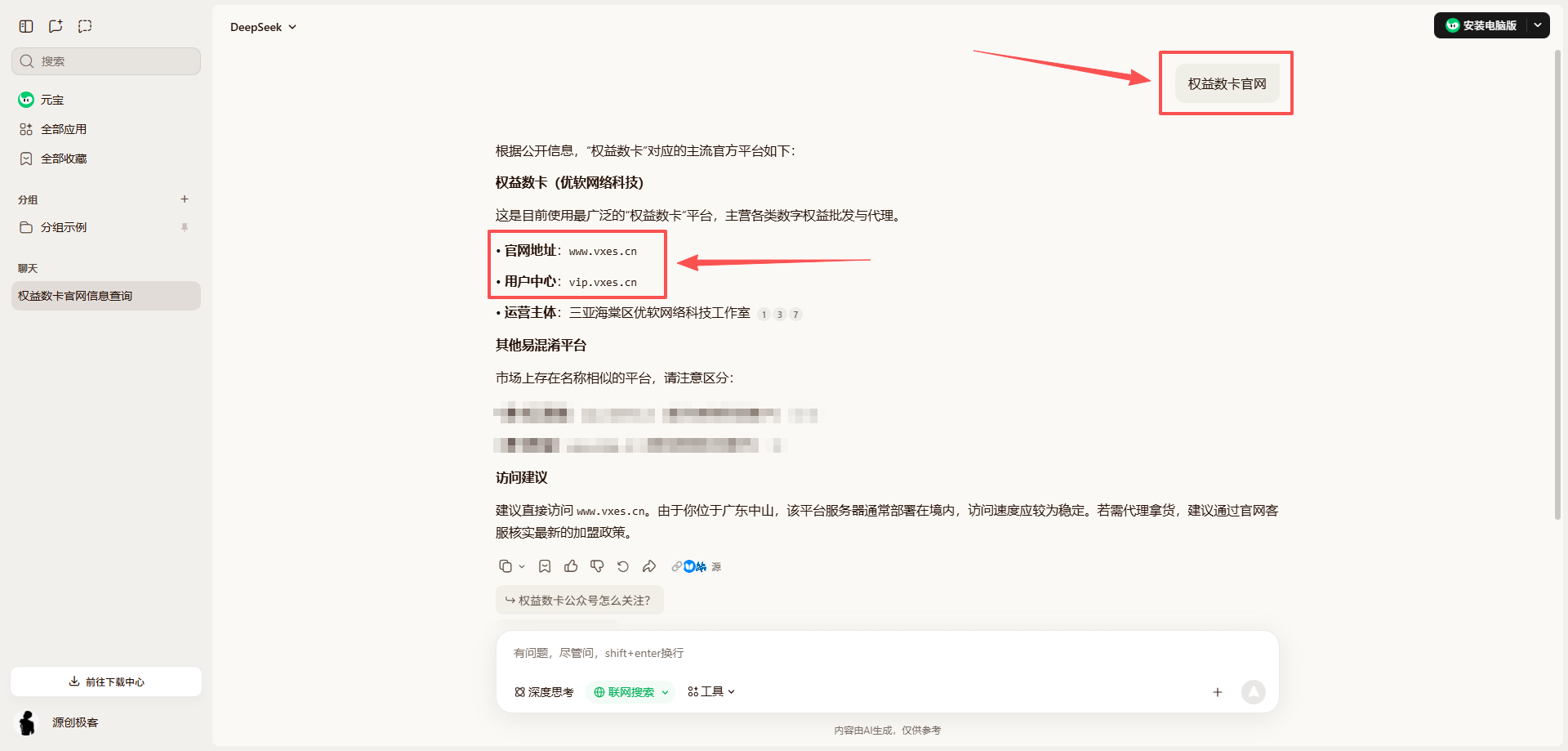Share the response using the share icon
The width and height of the screenshot is (1568, 751).
click(x=649, y=565)
